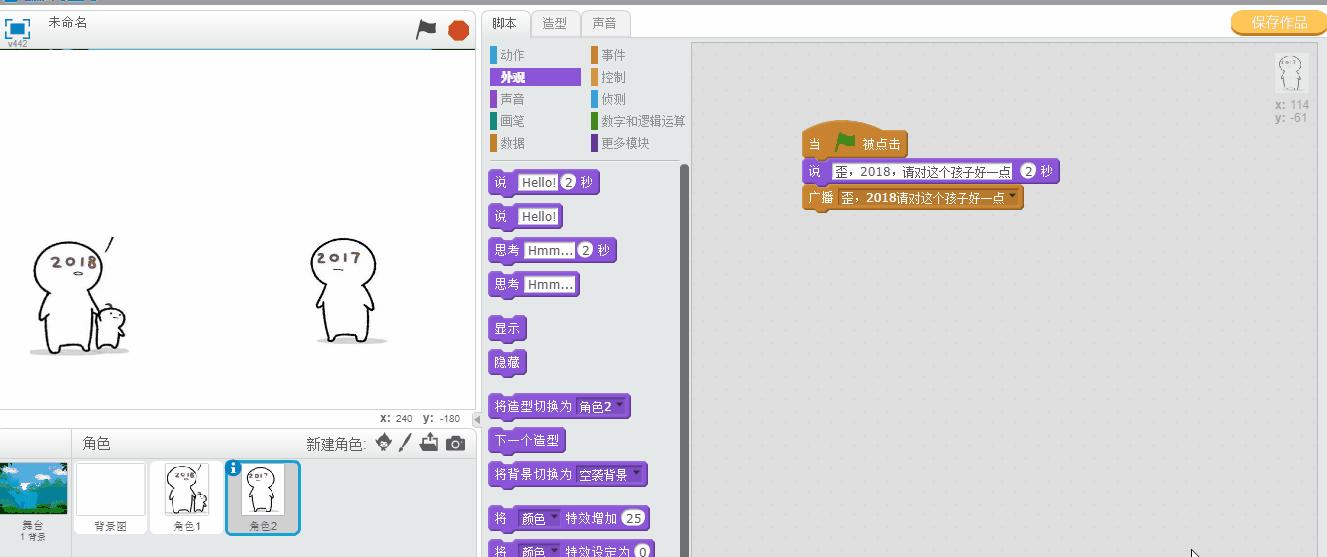Viewport: 1327px width, 557px height.
Task: Edit the 2 seconds in script say block
Action: pyautogui.click(x=1027, y=172)
